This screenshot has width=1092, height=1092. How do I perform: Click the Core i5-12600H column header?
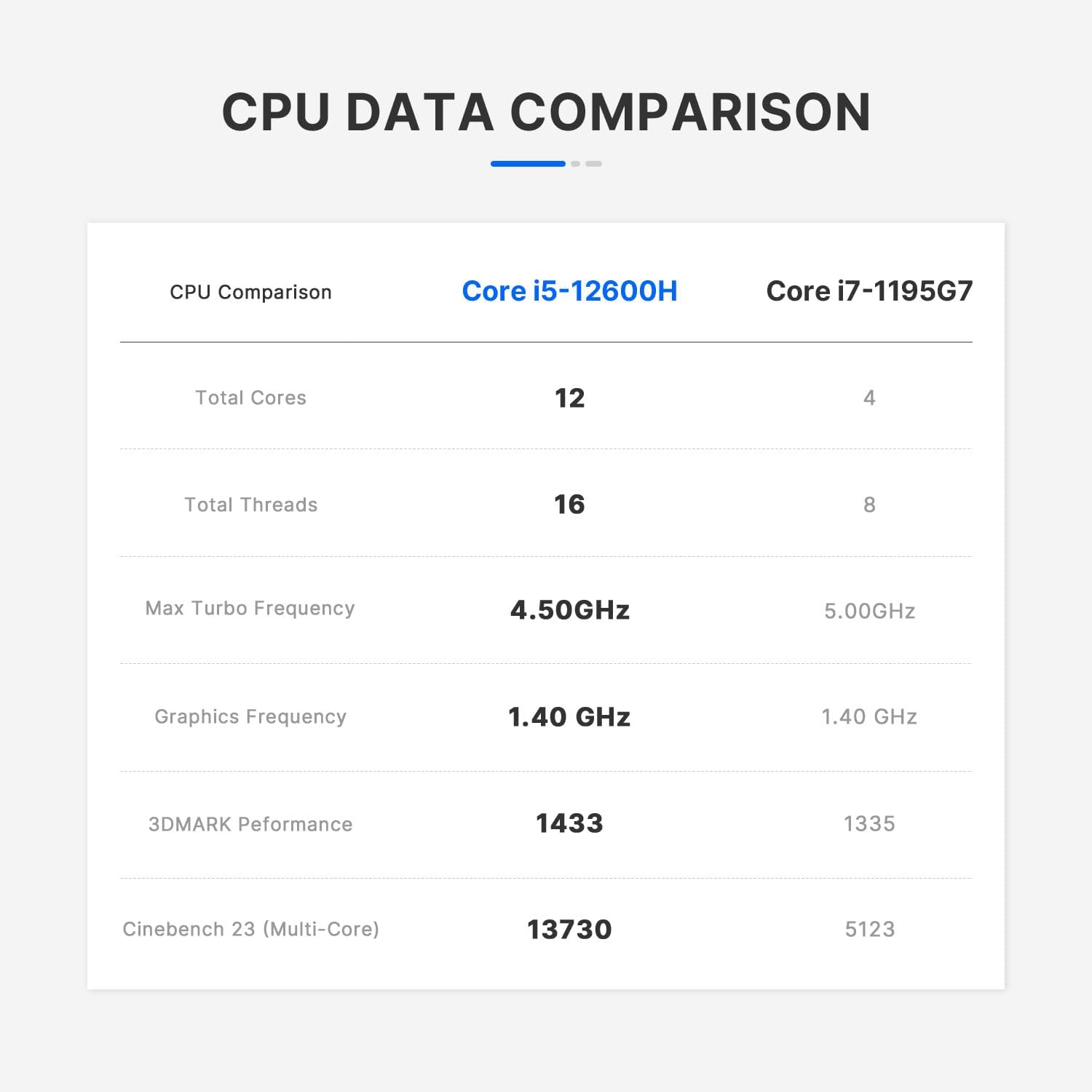click(569, 291)
